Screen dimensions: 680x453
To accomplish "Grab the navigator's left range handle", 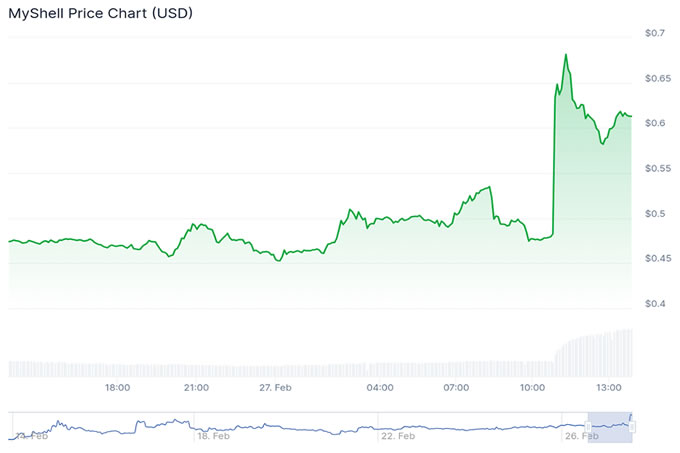I will pyautogui.click(x=588, y=425).
